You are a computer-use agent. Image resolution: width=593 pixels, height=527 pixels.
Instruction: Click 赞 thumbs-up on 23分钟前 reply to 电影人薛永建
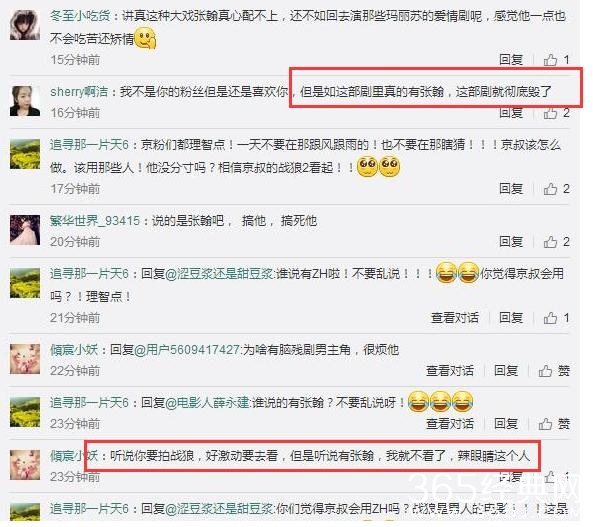coord(554,424)
